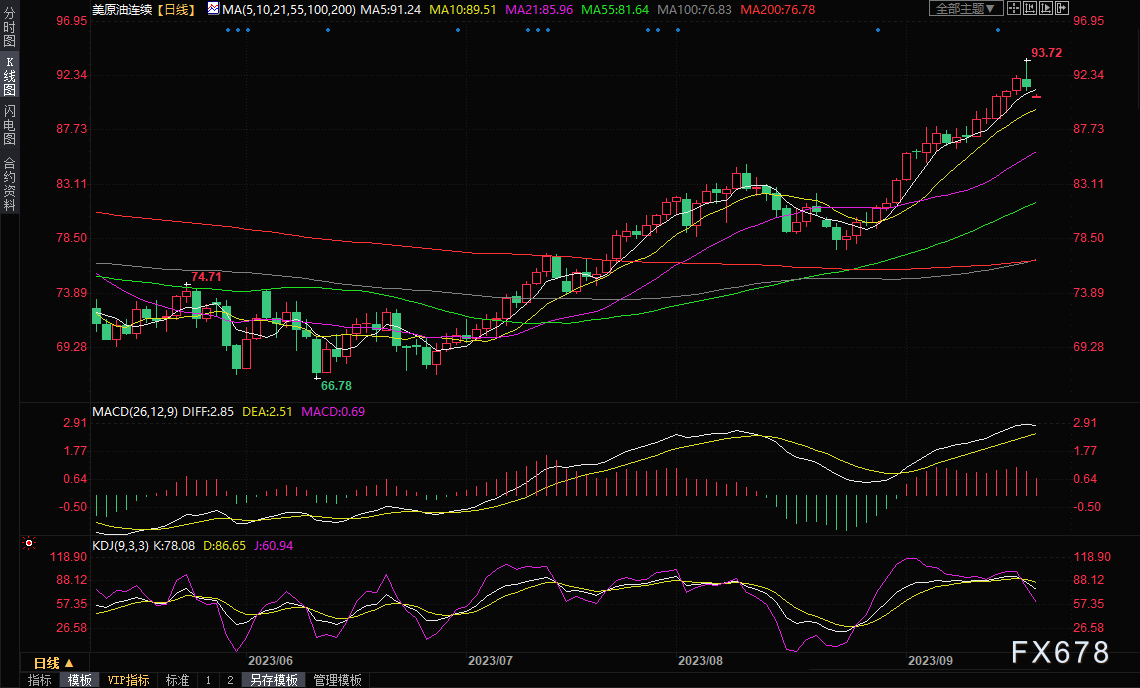1140x688 pixels.
Task: Click the KDJ panel settings gear icon
Action: (28, 544)
